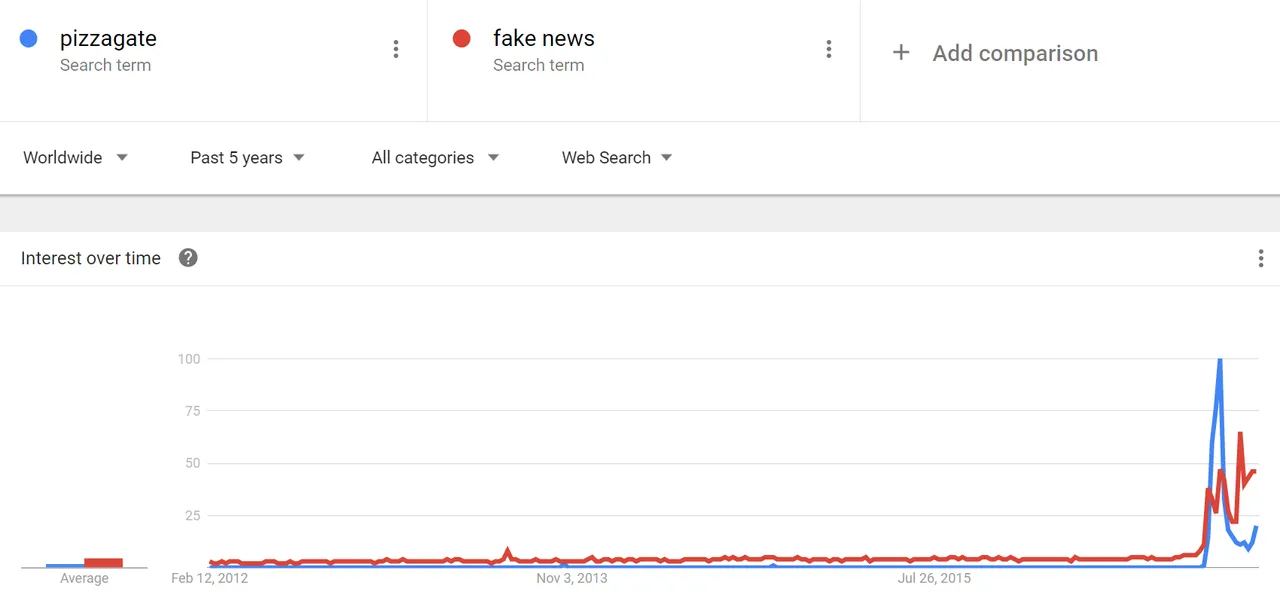The width and height of the screenshot is (1280, 616).
Task: Edit the fake news search term
Action: click(544, 39)
